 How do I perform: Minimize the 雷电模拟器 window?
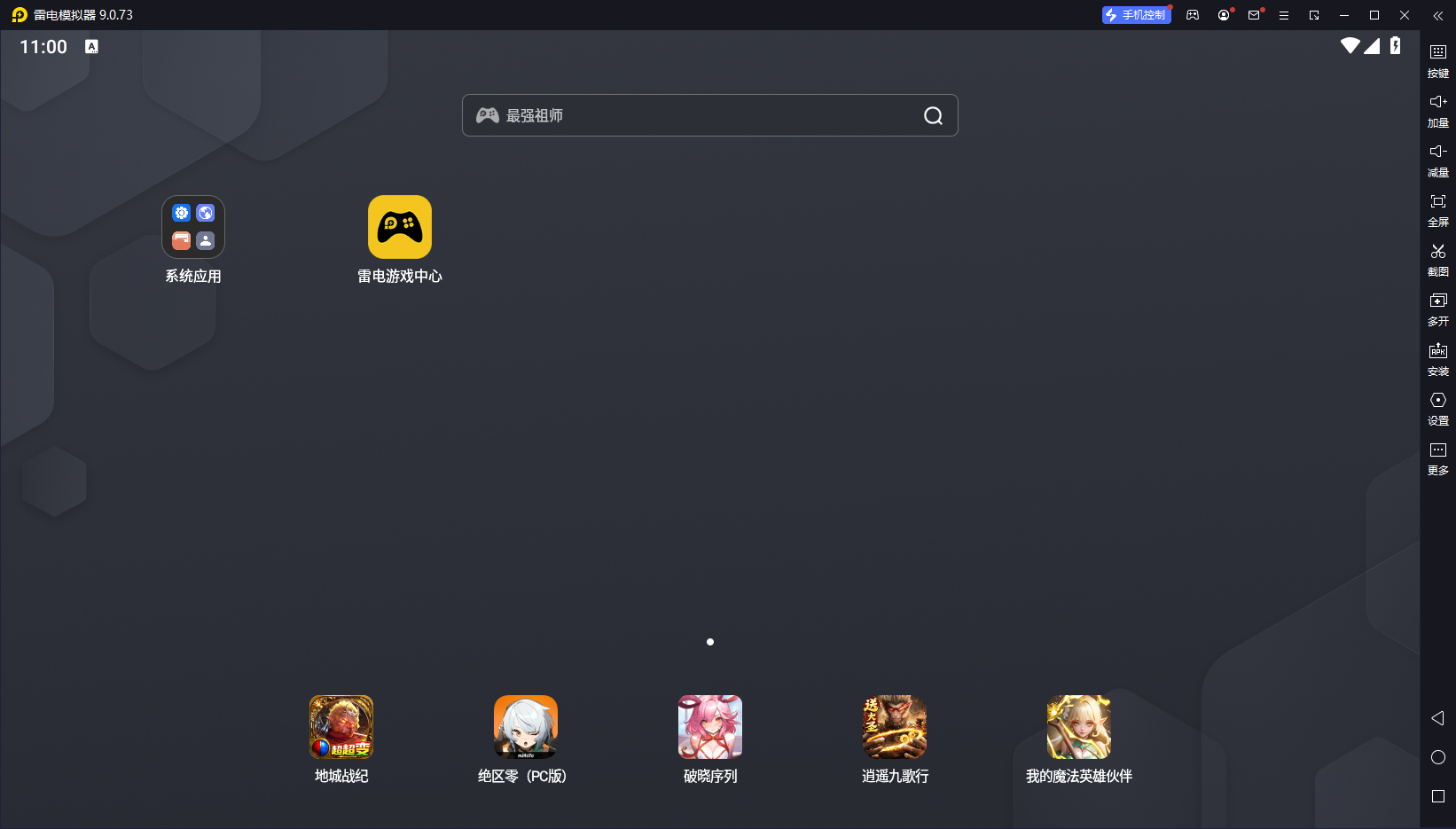(x=1344, y=15)
